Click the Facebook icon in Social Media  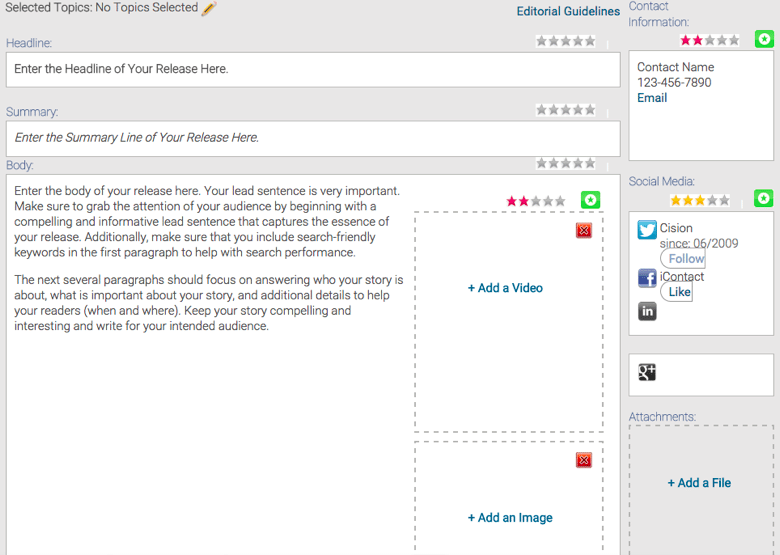coord(647,279)
